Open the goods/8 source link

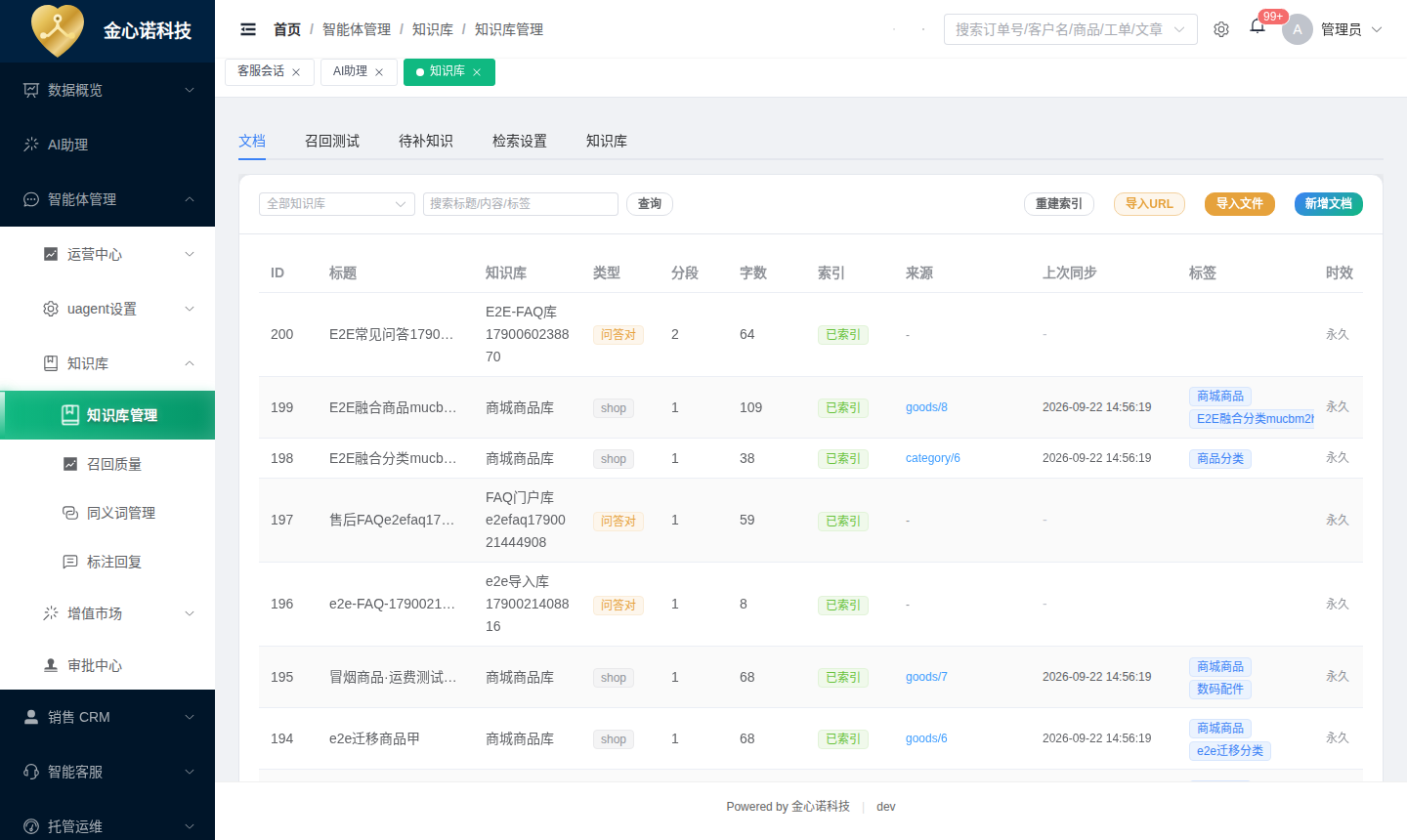tap(926, 407)
